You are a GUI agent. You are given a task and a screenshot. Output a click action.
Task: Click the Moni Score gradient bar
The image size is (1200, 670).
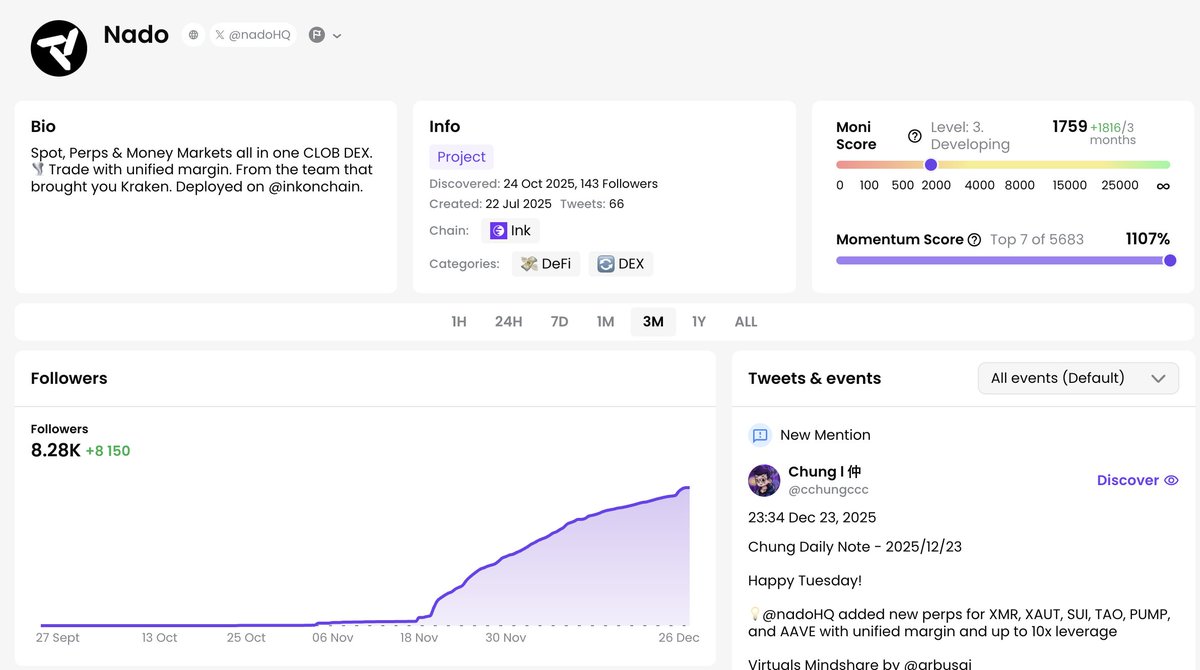[1003, 165]
